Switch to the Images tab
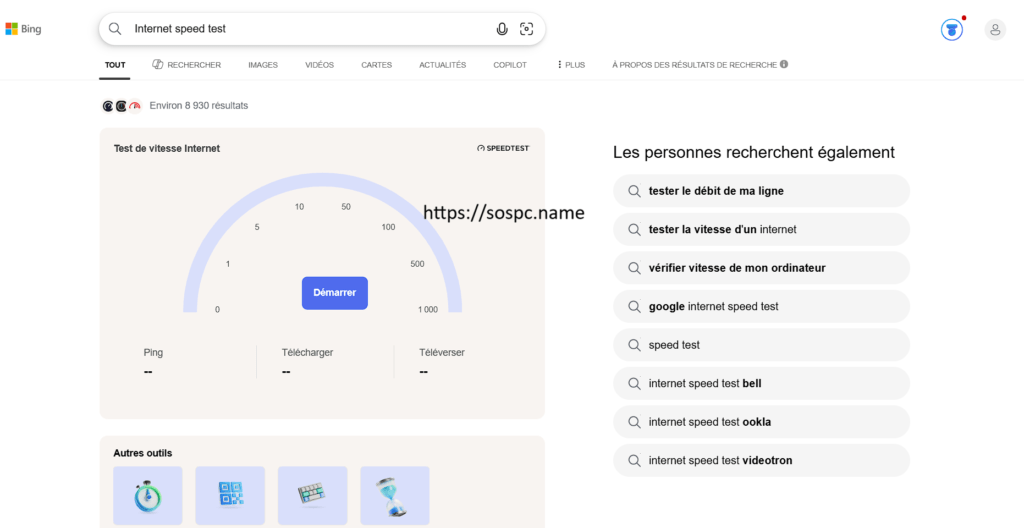 263,65
